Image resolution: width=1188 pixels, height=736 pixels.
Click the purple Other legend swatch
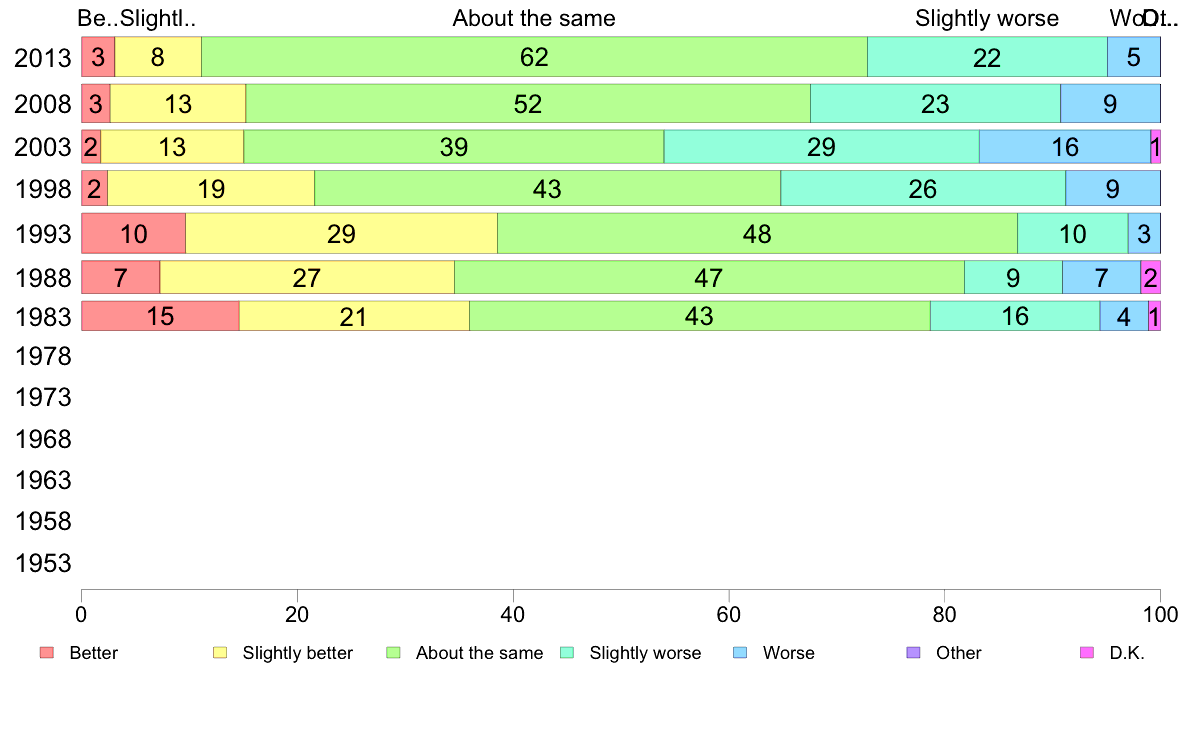click(913, 653)
